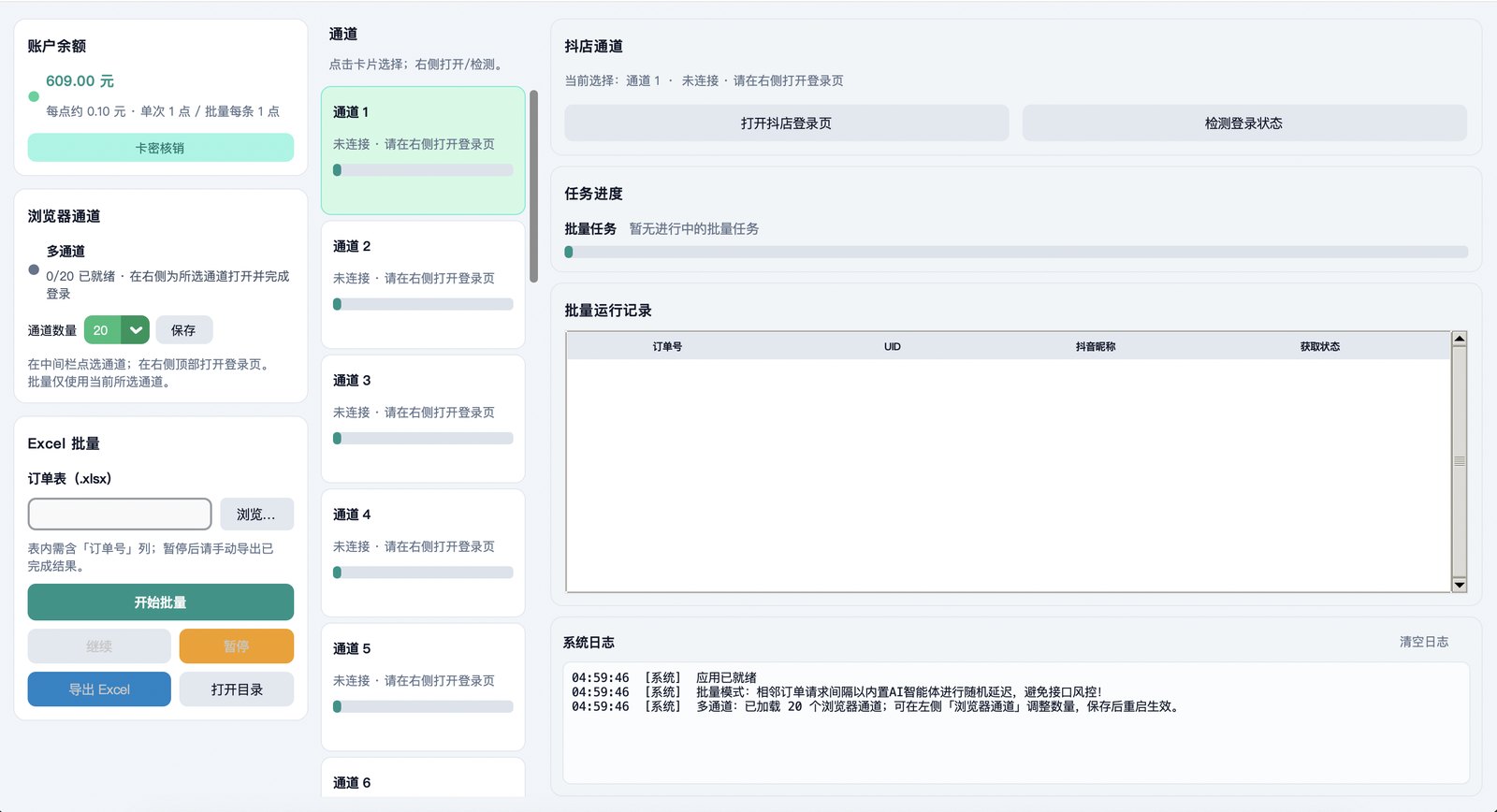This screenshot has width=1497, height=812.
Task: Click the 通道 1 progress bar
Action: pyautogui.click(x=423, y=170)
